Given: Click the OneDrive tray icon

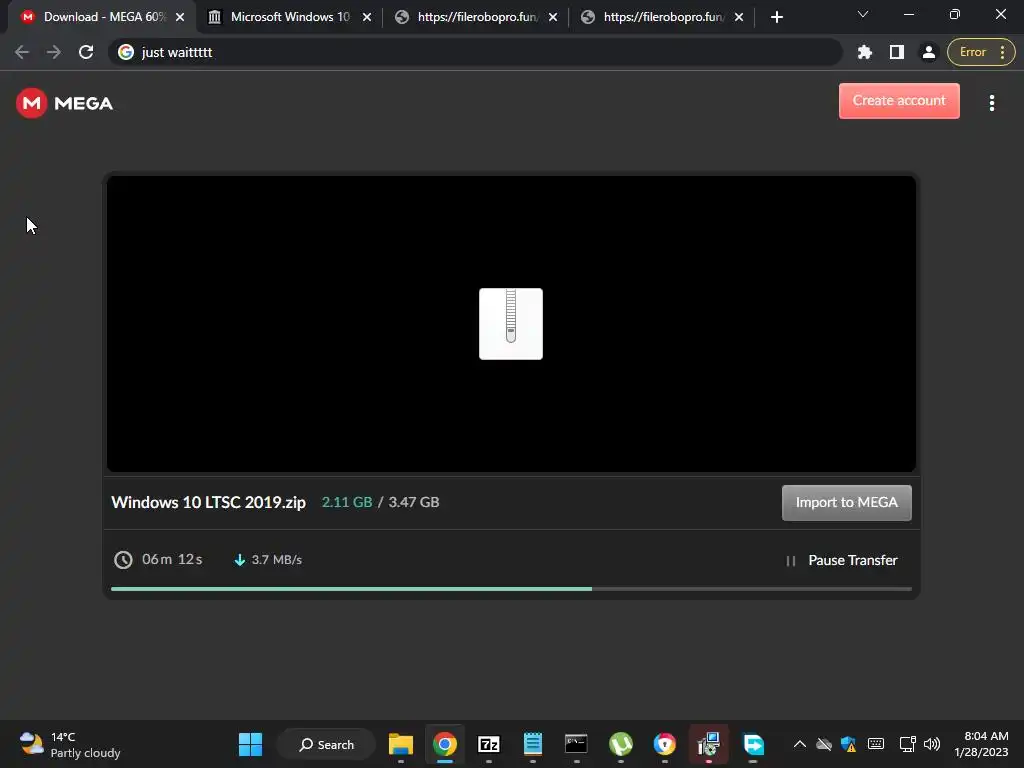Looking at the screenshot, I should (x=824, y=744).
